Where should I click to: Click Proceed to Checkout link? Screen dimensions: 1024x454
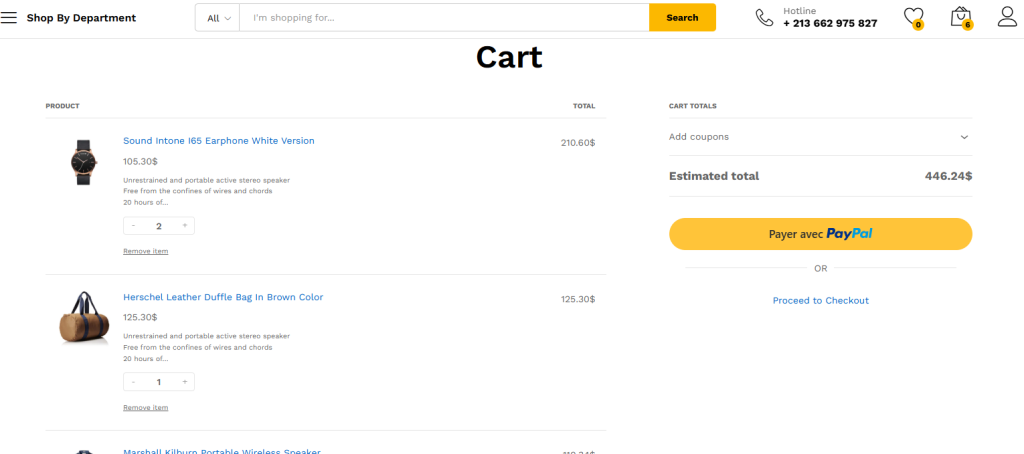pyautogui.click(x=820, y=300)
